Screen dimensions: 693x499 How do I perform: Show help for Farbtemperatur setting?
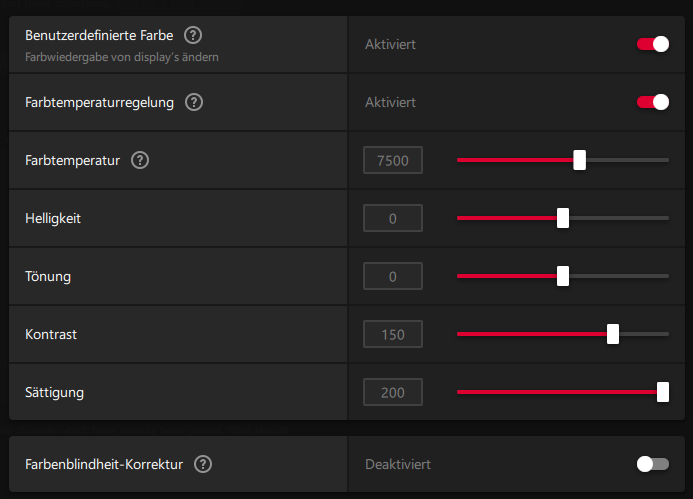(140, 160)
